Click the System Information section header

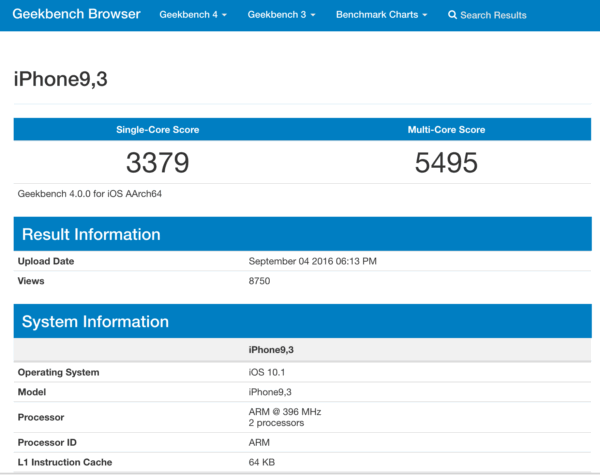coord(95,322)
